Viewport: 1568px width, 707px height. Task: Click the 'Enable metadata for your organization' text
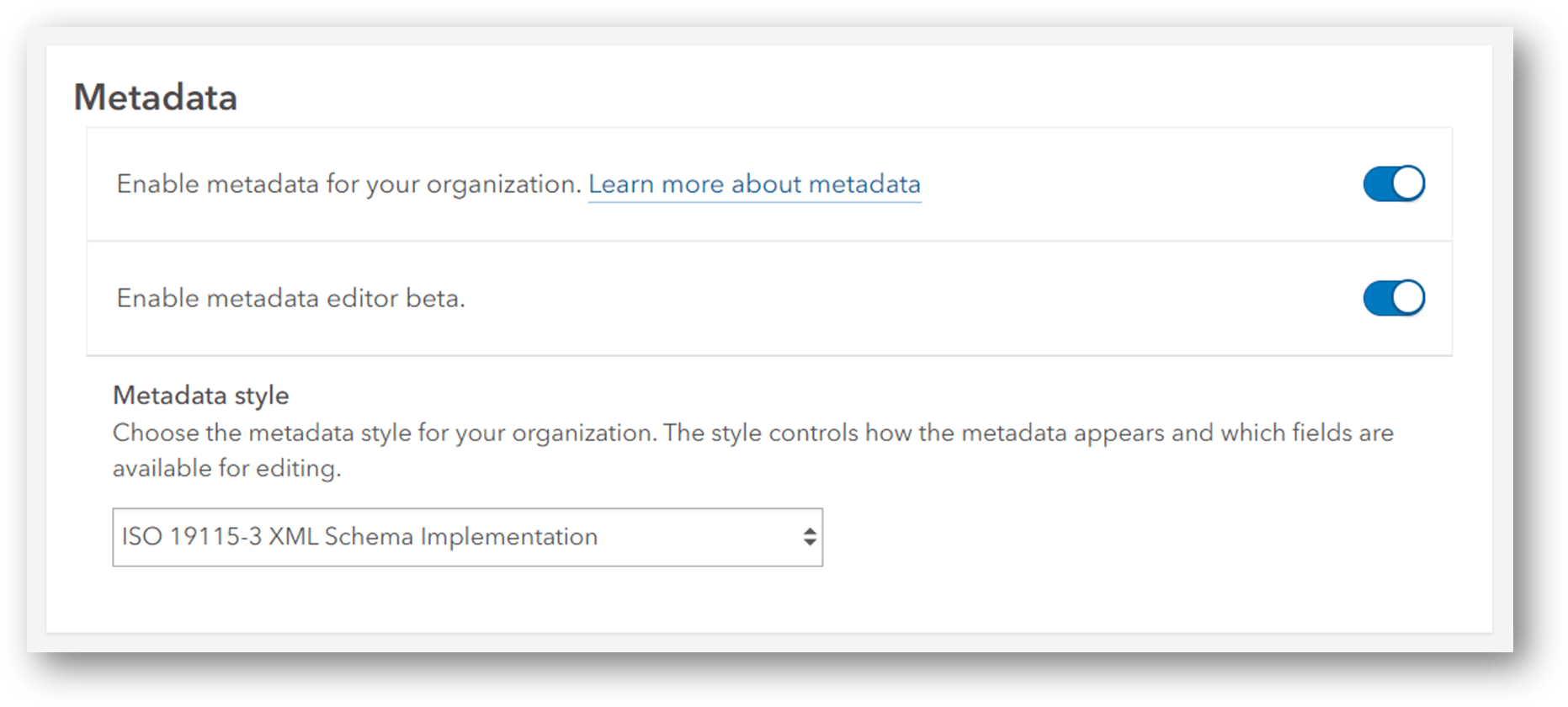pos(348,183)
